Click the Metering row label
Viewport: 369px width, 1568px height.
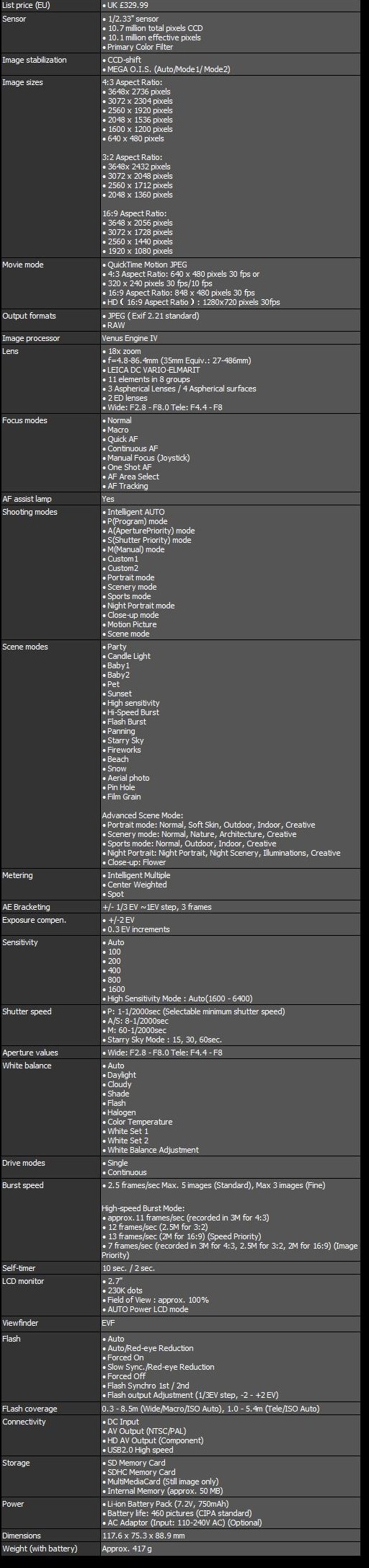[17, 875]
